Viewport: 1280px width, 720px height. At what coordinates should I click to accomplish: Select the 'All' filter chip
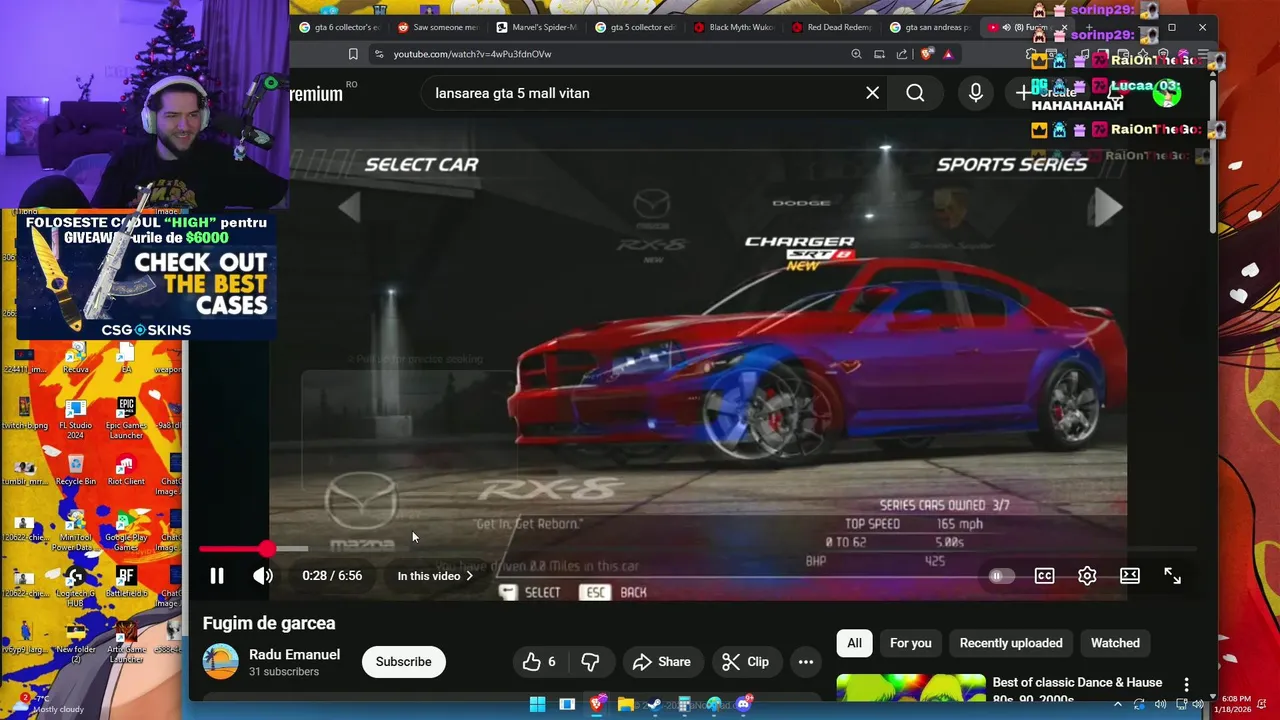[x=854, y=643]
